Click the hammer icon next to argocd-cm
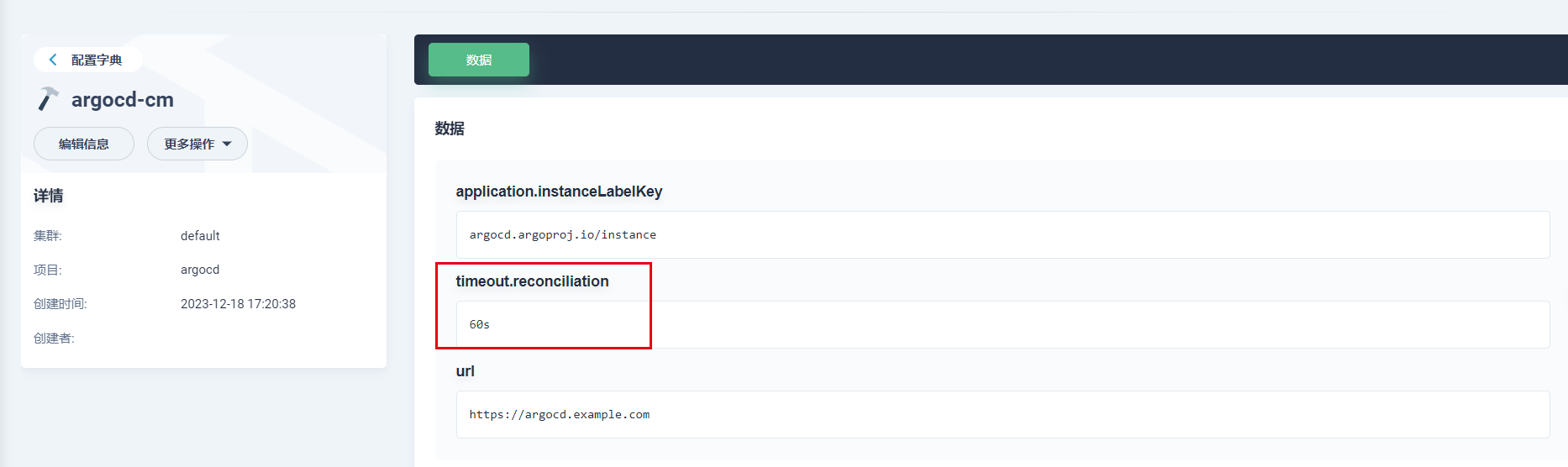This screenshot has height=467, width=1568. click(48, 99)
